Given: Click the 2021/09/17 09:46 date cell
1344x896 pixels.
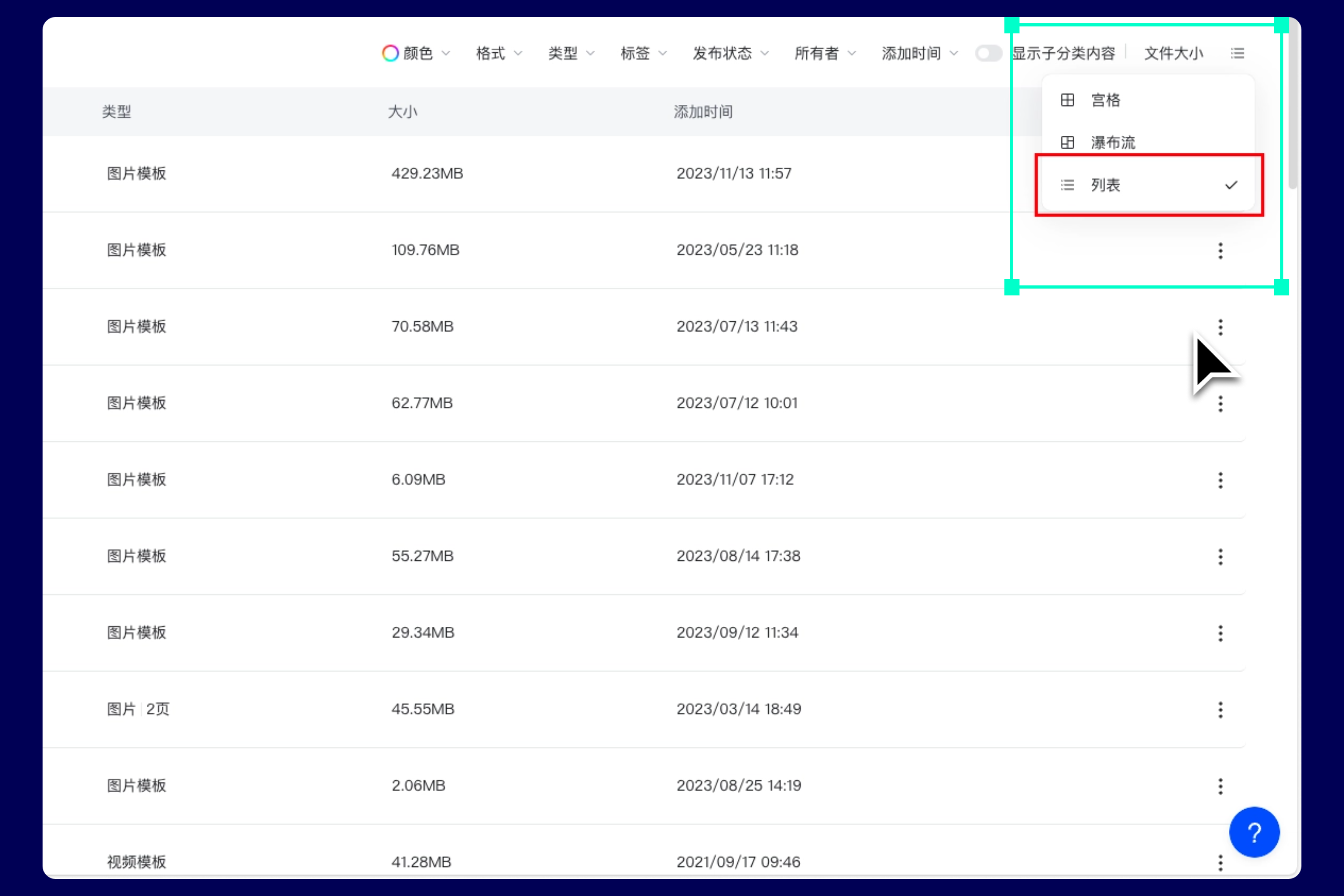Looking at the screenshot, I should click(x=738, y=862).
